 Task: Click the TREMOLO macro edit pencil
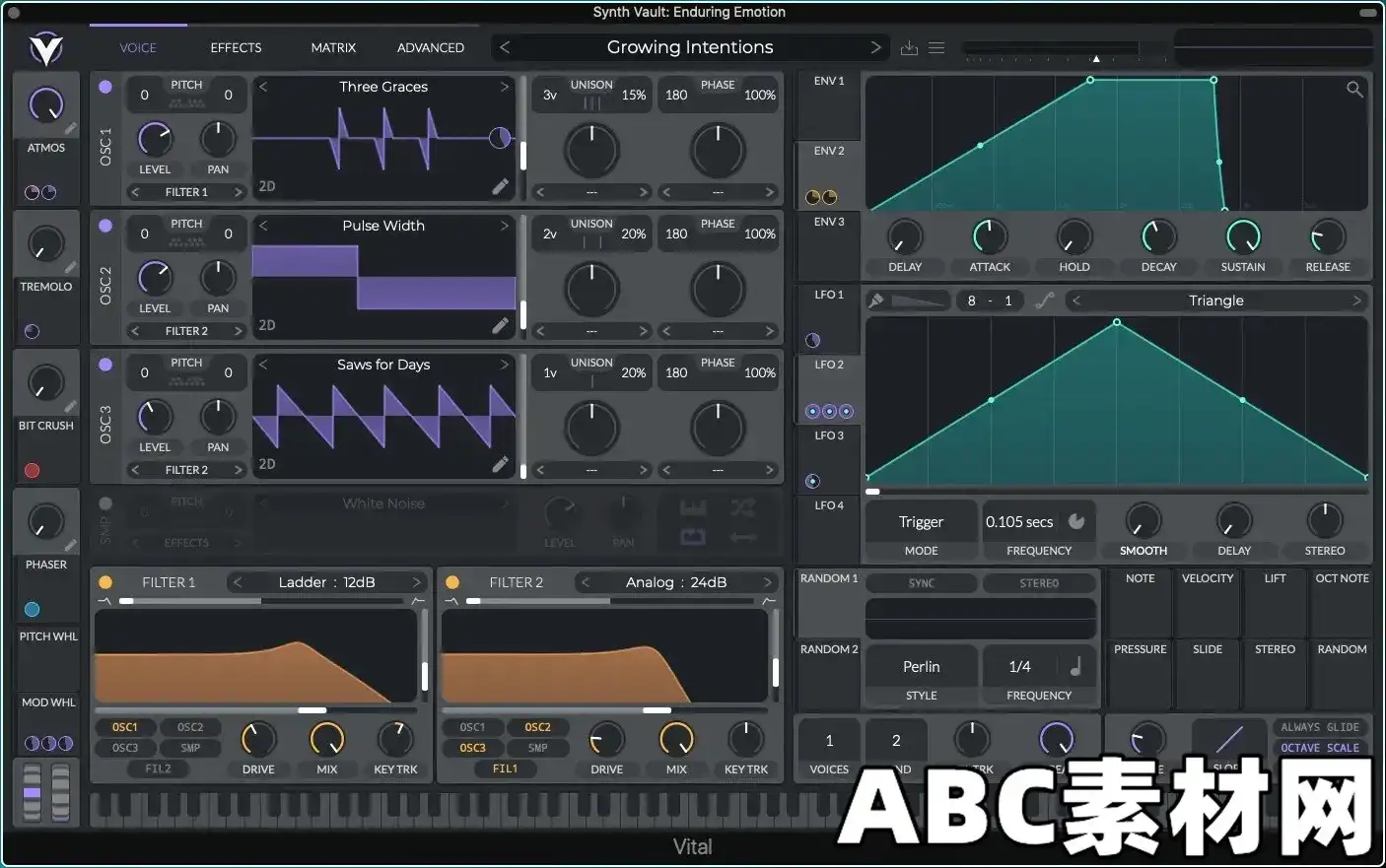tap(71, 268)
